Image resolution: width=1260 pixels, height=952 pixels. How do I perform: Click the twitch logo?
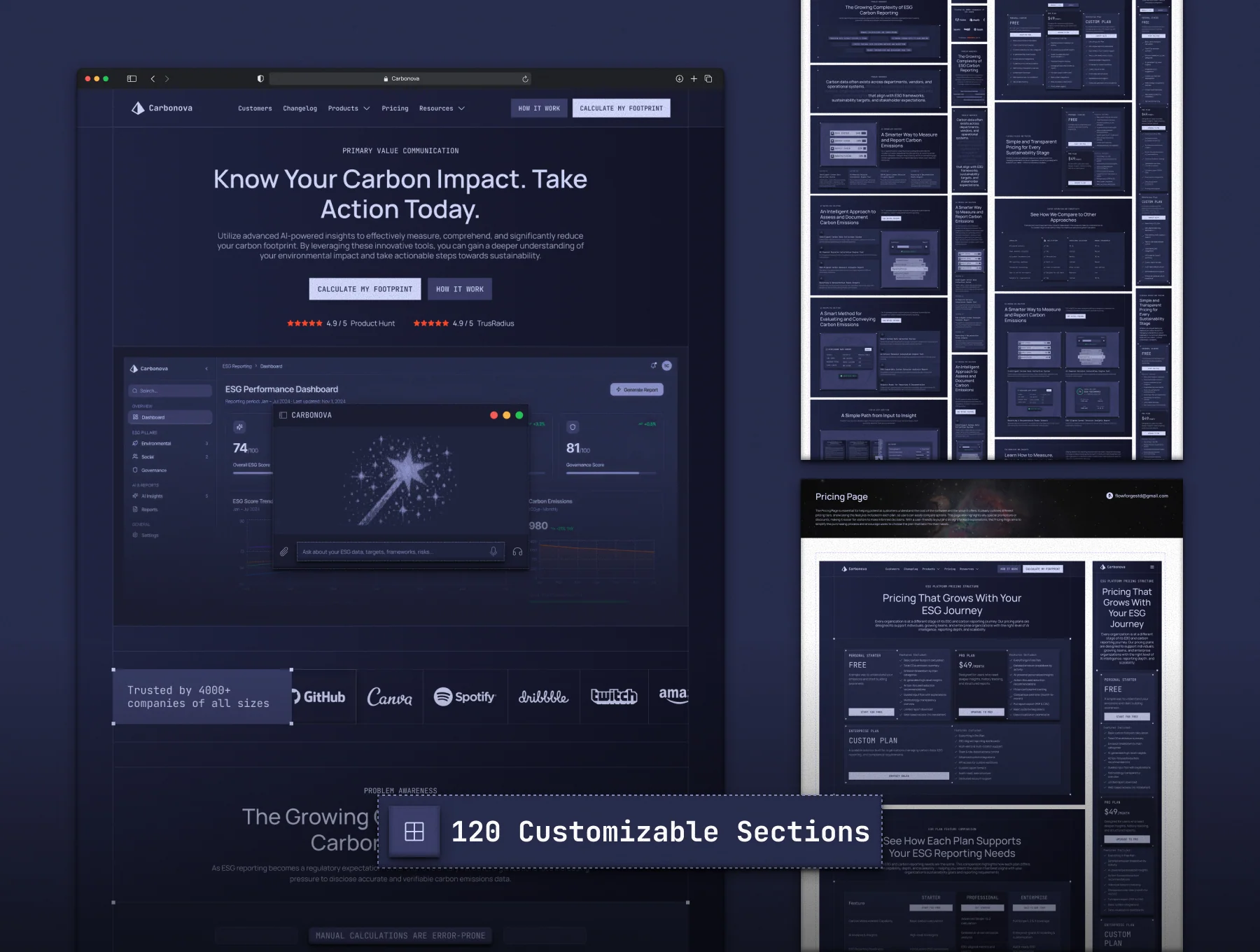(x=614, y=696)
